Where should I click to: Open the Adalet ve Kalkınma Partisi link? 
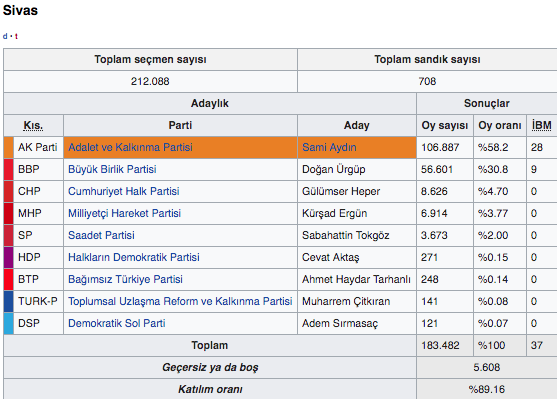pos(130,147)
